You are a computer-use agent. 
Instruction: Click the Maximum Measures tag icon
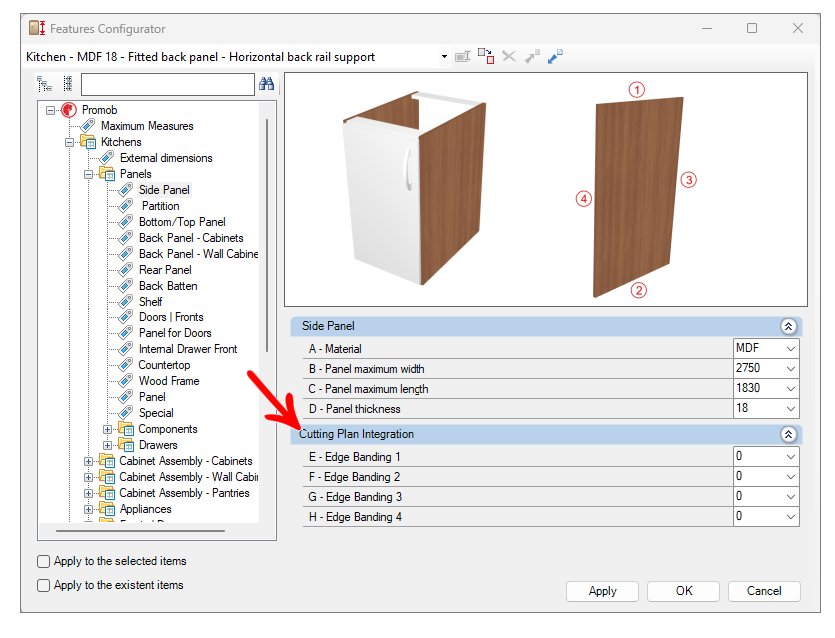(88, 126)
